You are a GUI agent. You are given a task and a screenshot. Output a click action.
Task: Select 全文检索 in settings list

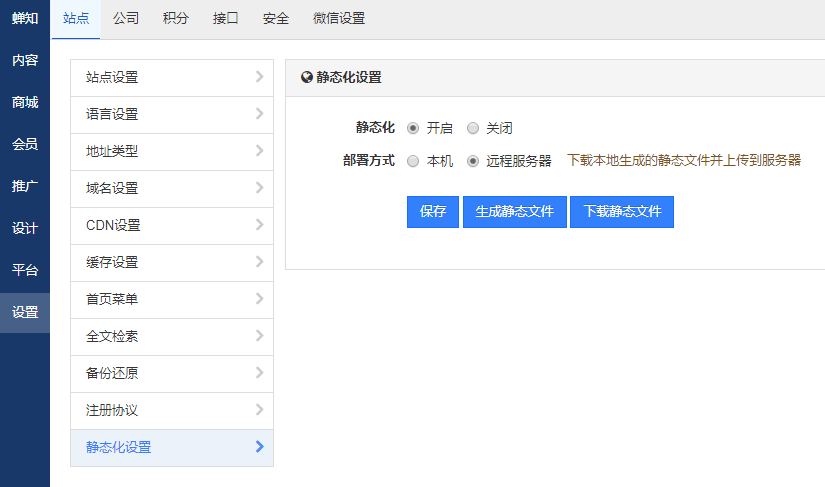coord(112,336)
